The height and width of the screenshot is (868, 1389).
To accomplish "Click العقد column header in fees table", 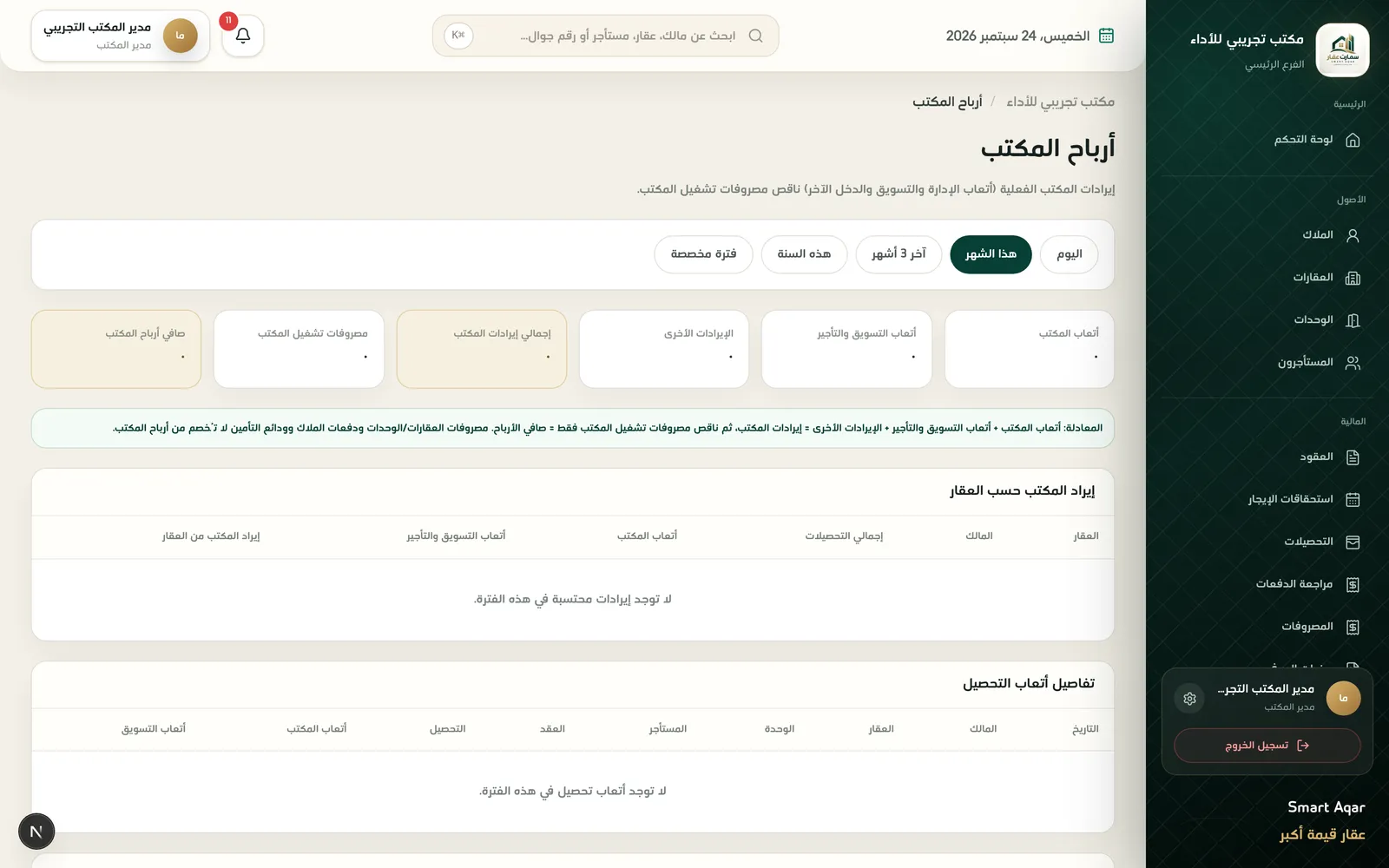I will click(x=552, y=729).
